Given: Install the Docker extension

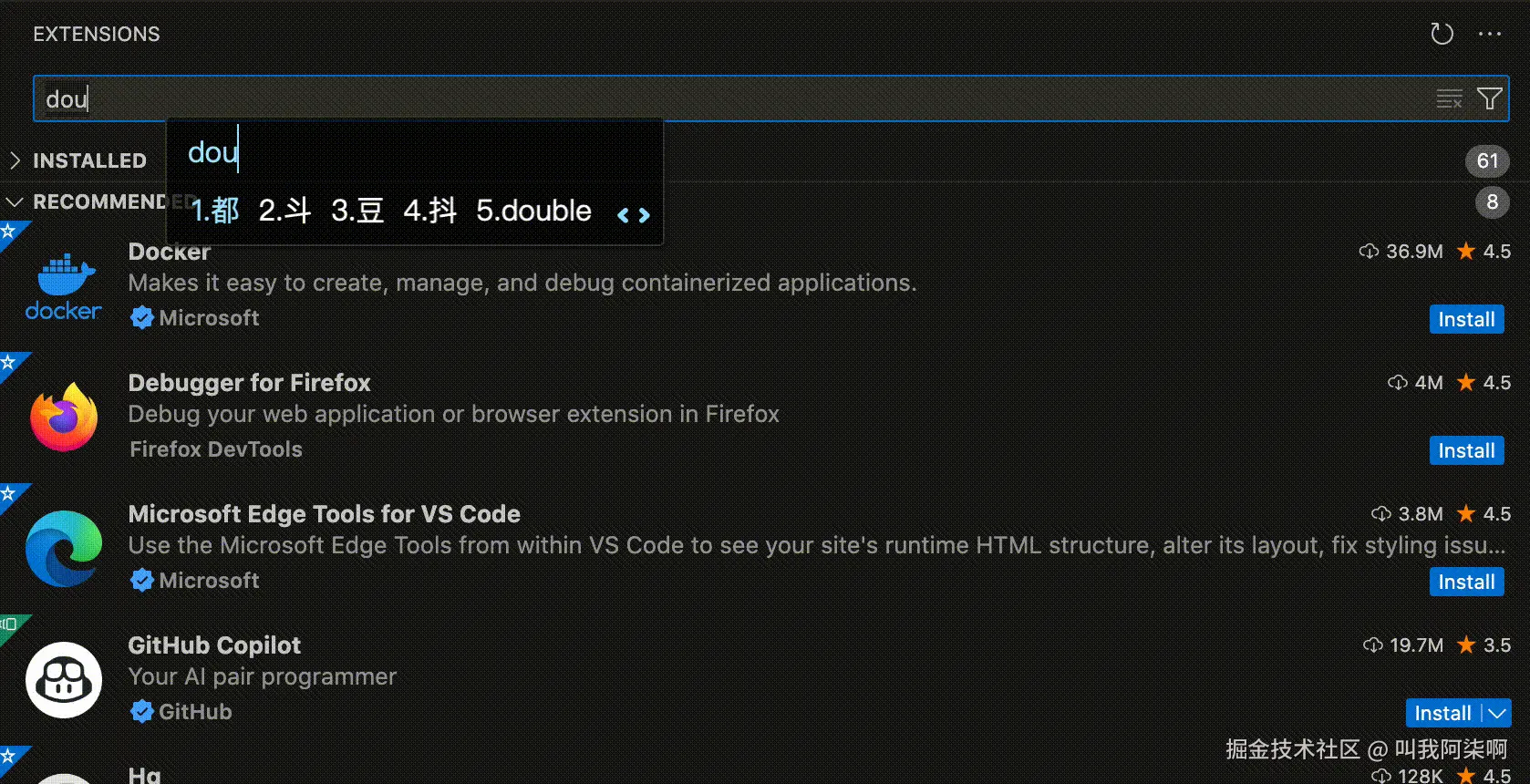Looking at the screenshot, I should pyautogui.click(x=1466, y=319).
